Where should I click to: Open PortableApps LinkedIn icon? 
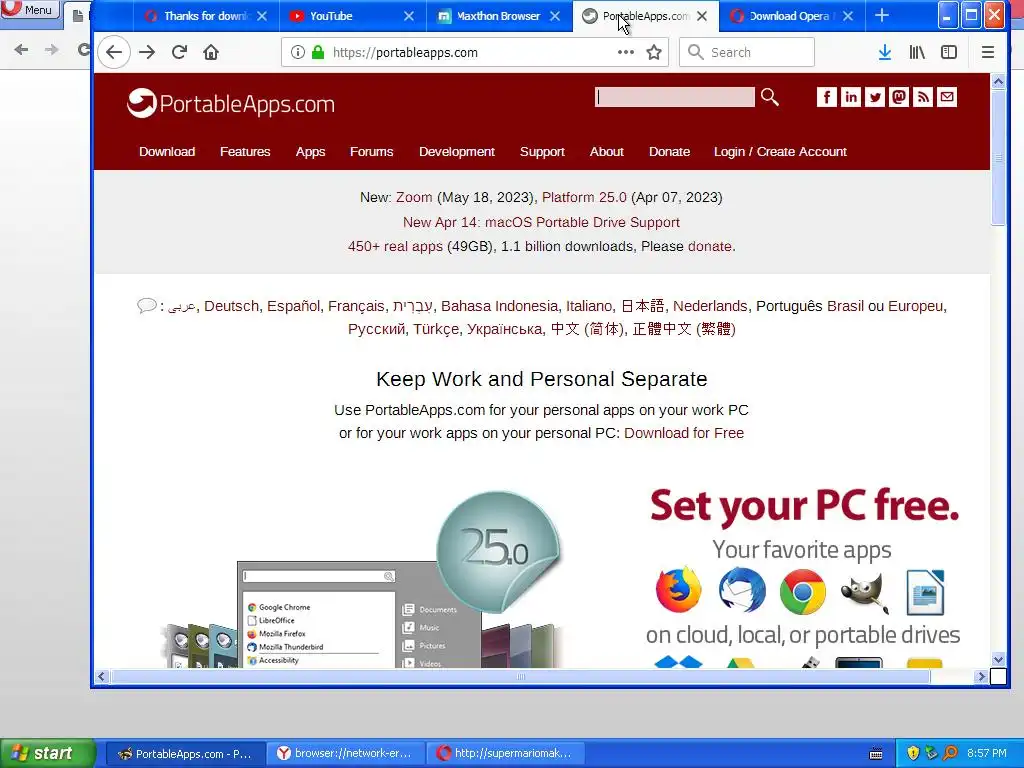tap(850, 97)
